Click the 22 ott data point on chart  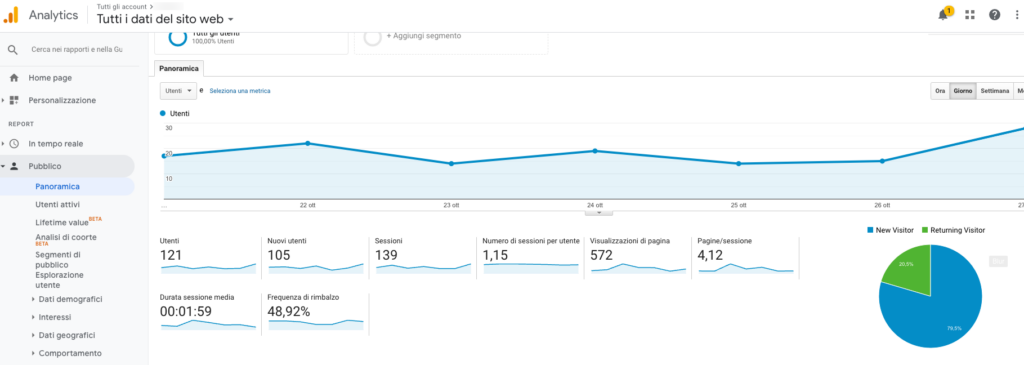click(308, 143)
